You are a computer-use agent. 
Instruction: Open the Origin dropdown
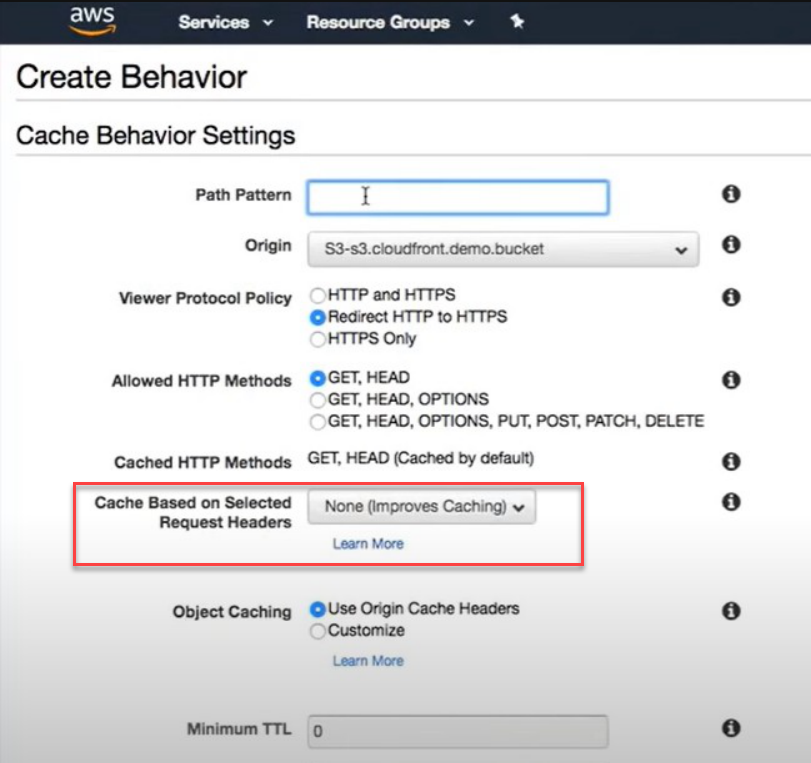point(503,248)
